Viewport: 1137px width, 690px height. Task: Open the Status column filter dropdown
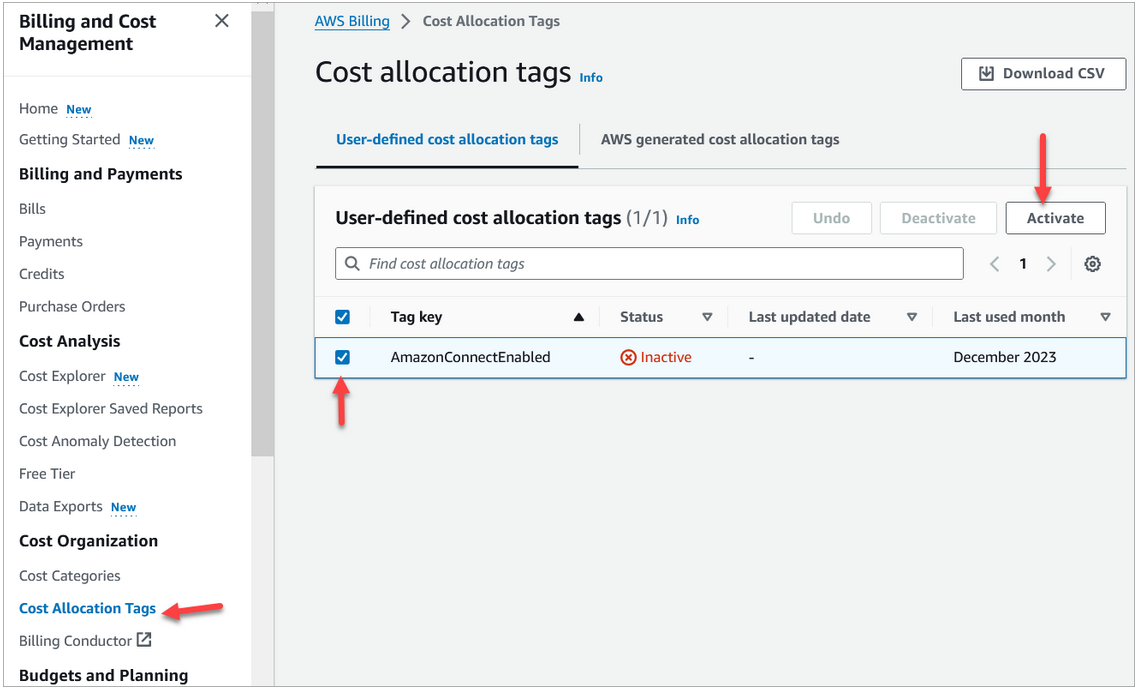pyautogui.click(x=707, y=316)
